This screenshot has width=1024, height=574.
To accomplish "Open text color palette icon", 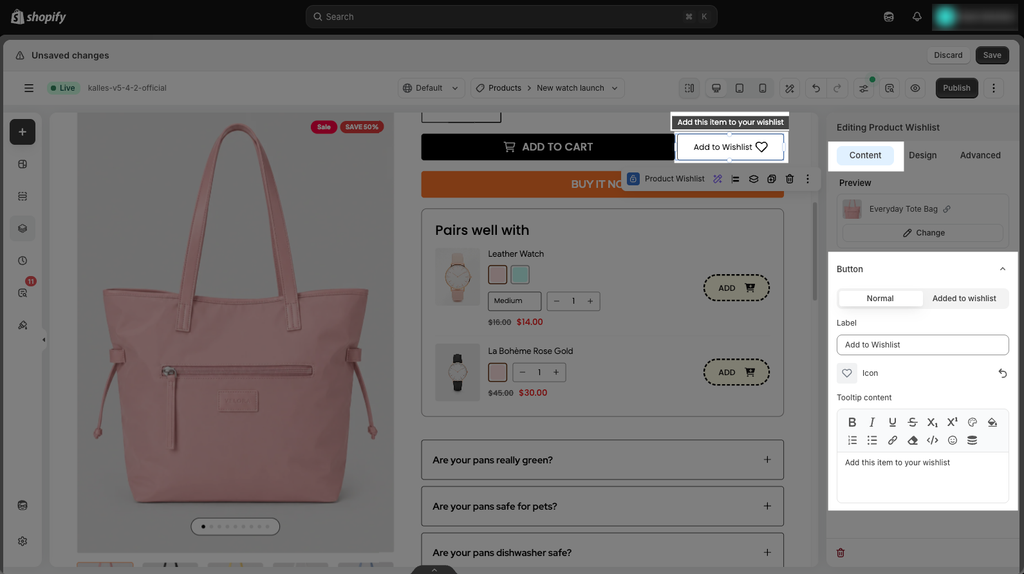I will tap(972, 423).
